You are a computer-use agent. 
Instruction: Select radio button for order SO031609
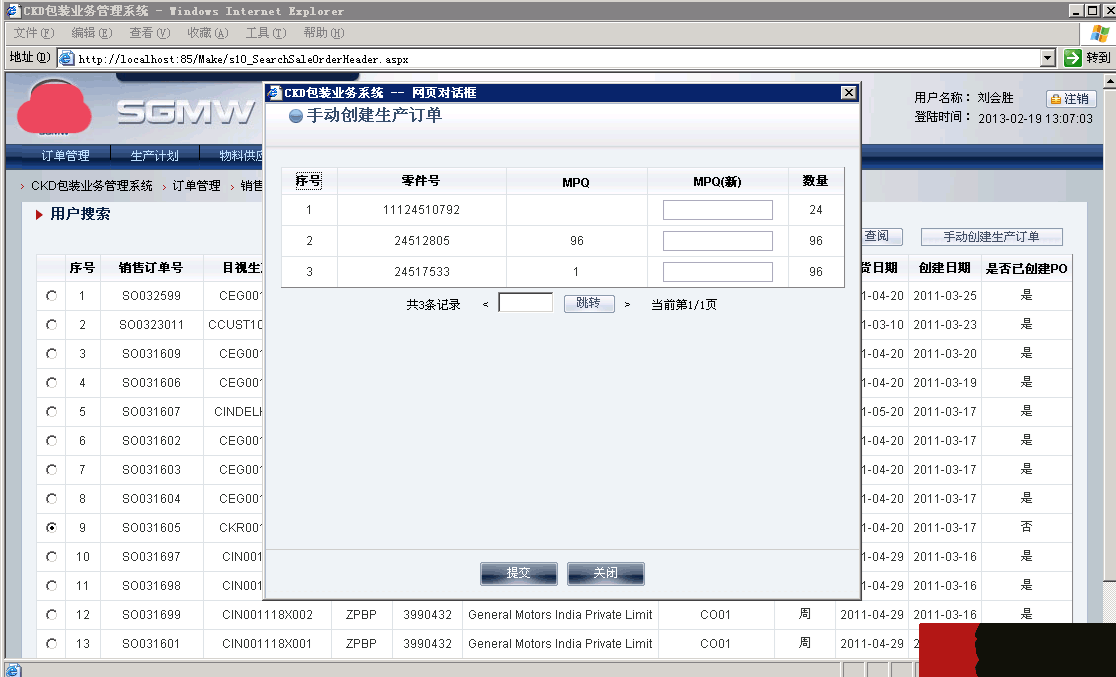[x=51, y=354]
